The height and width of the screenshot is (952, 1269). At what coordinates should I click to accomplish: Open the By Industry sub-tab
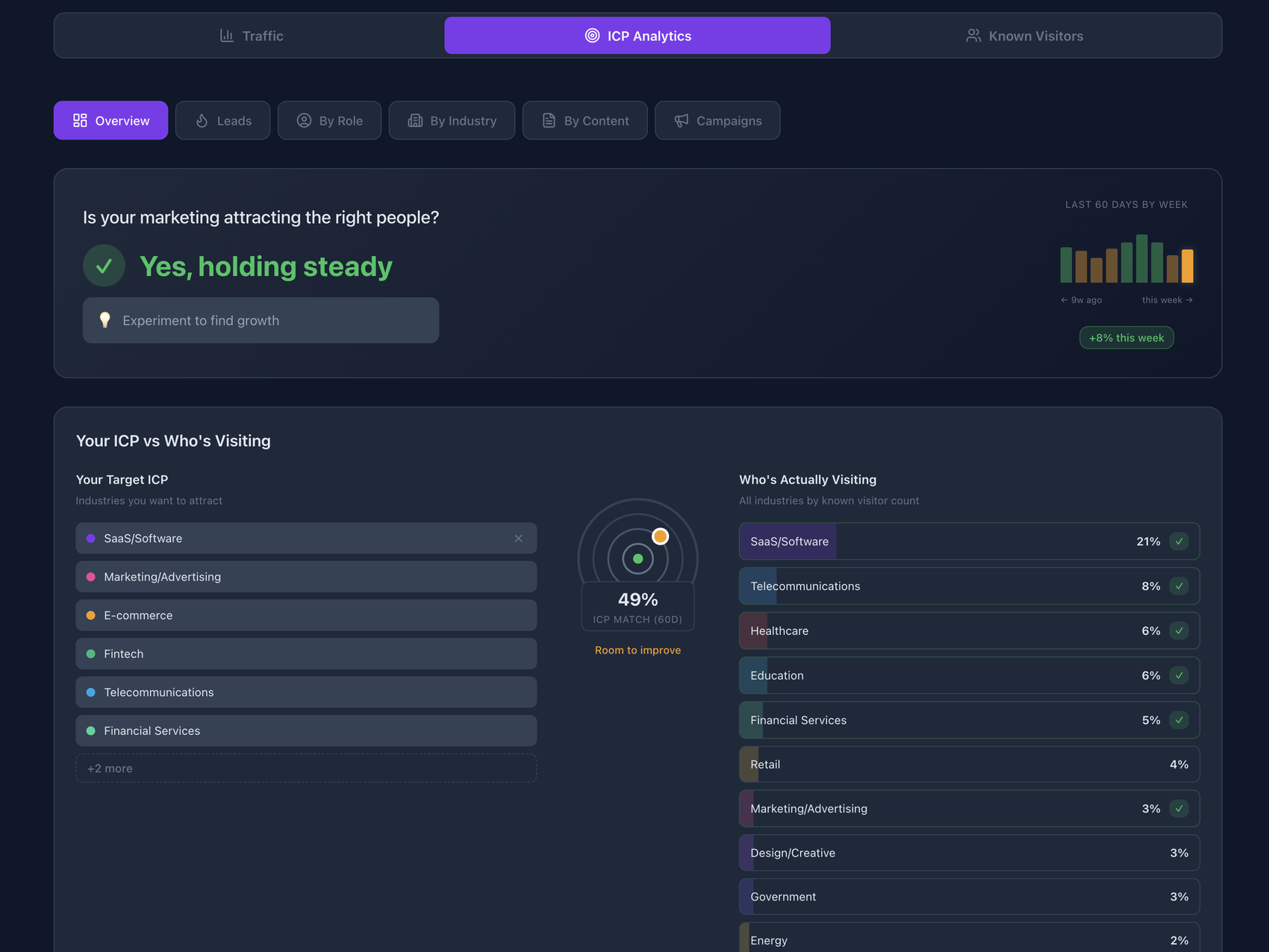pyautogui.click(x=452, y=121)
